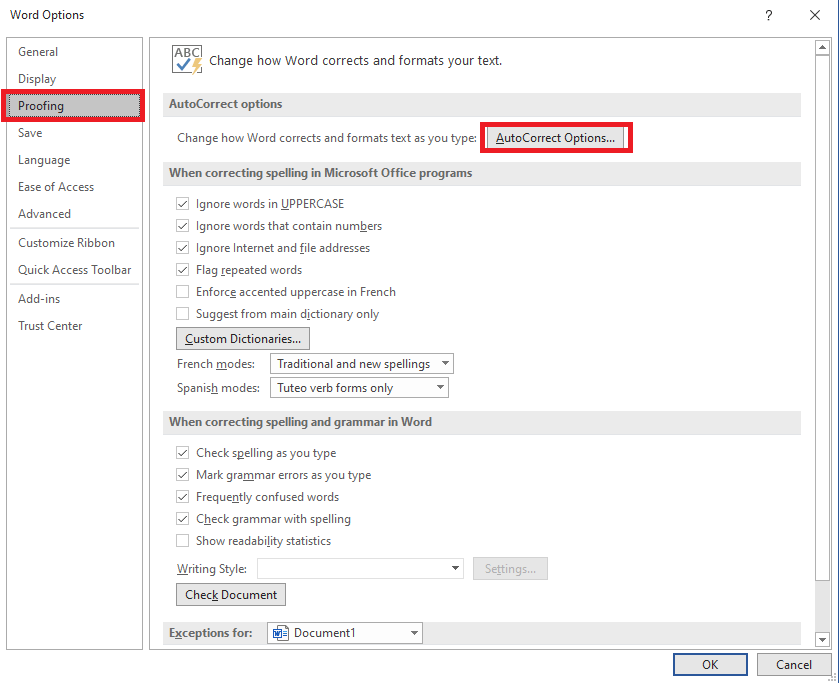Toggle Ignore words that contain numbers
The image size is (839, 683).
(182, 226)
